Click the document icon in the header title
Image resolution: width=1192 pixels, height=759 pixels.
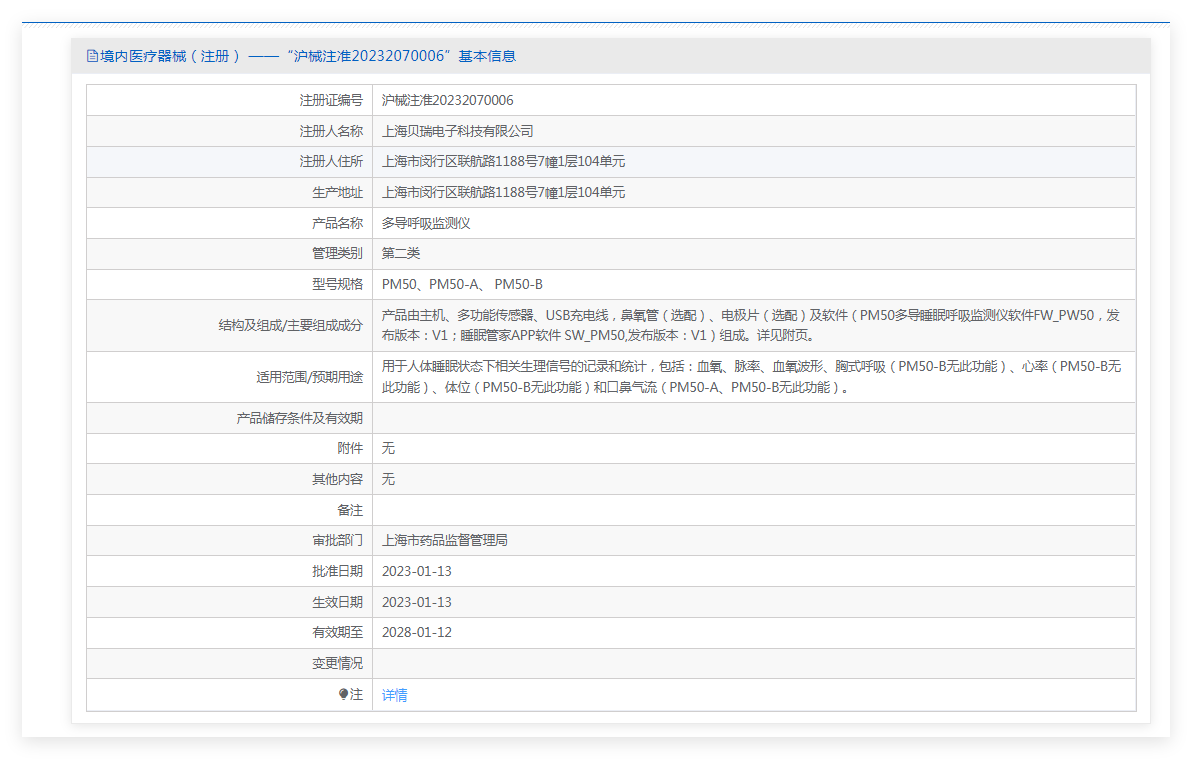click(92, 56)
